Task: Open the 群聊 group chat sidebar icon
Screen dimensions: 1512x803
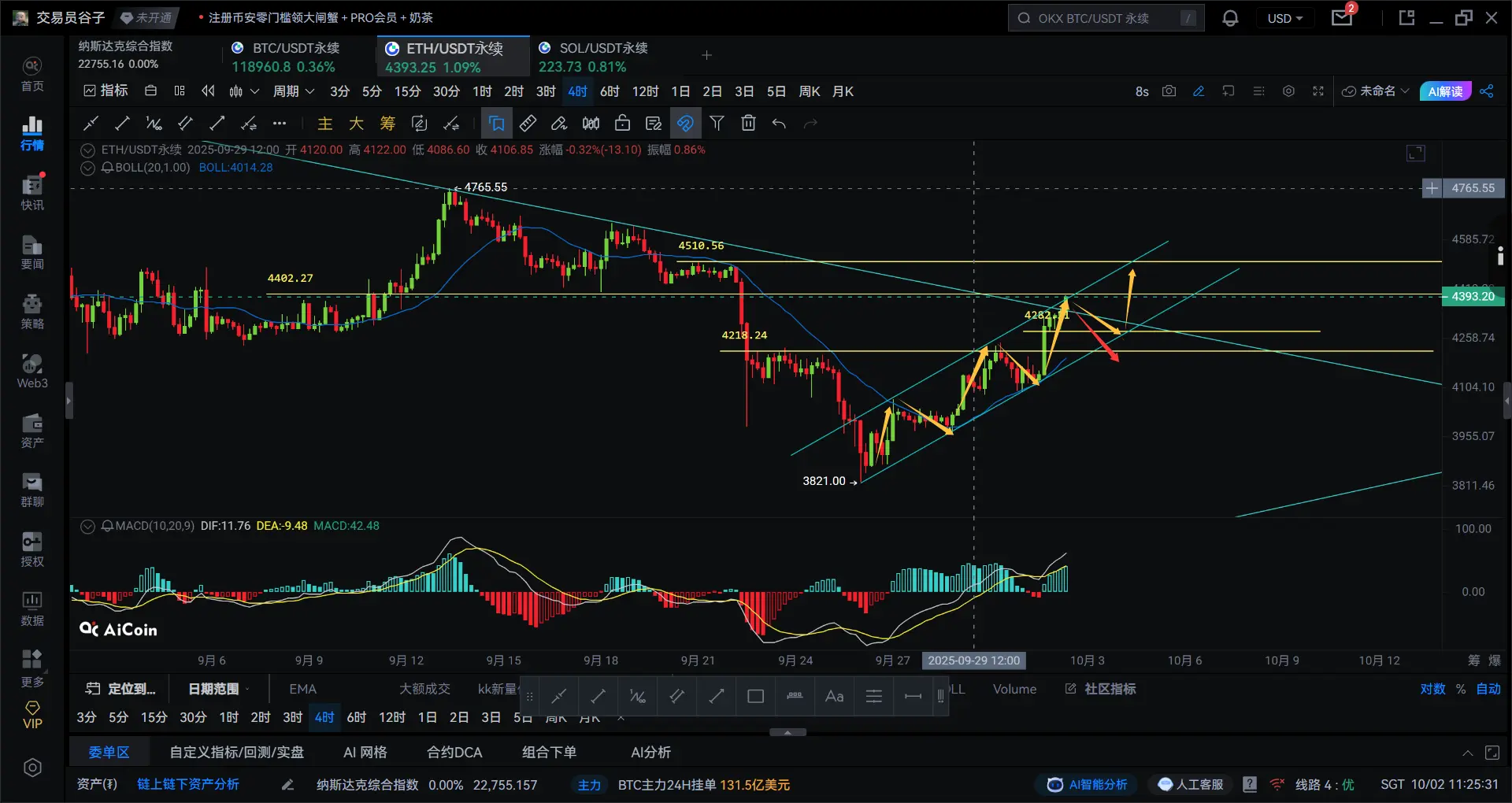Action: click(32, 490)
